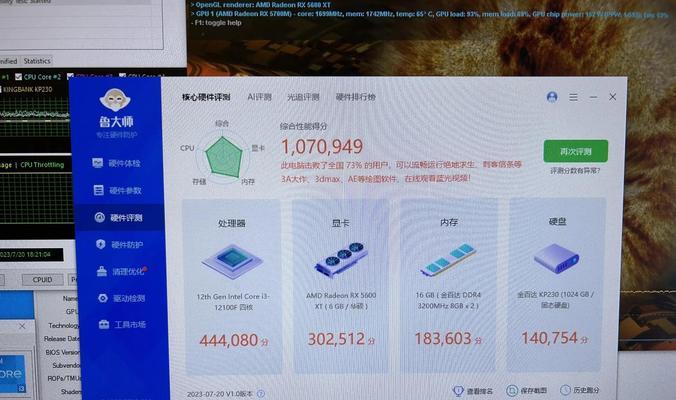Open 工具市场 in the sidebar
Image resolution: width=676 pixels, height=400 pixels.
point(122,324)
